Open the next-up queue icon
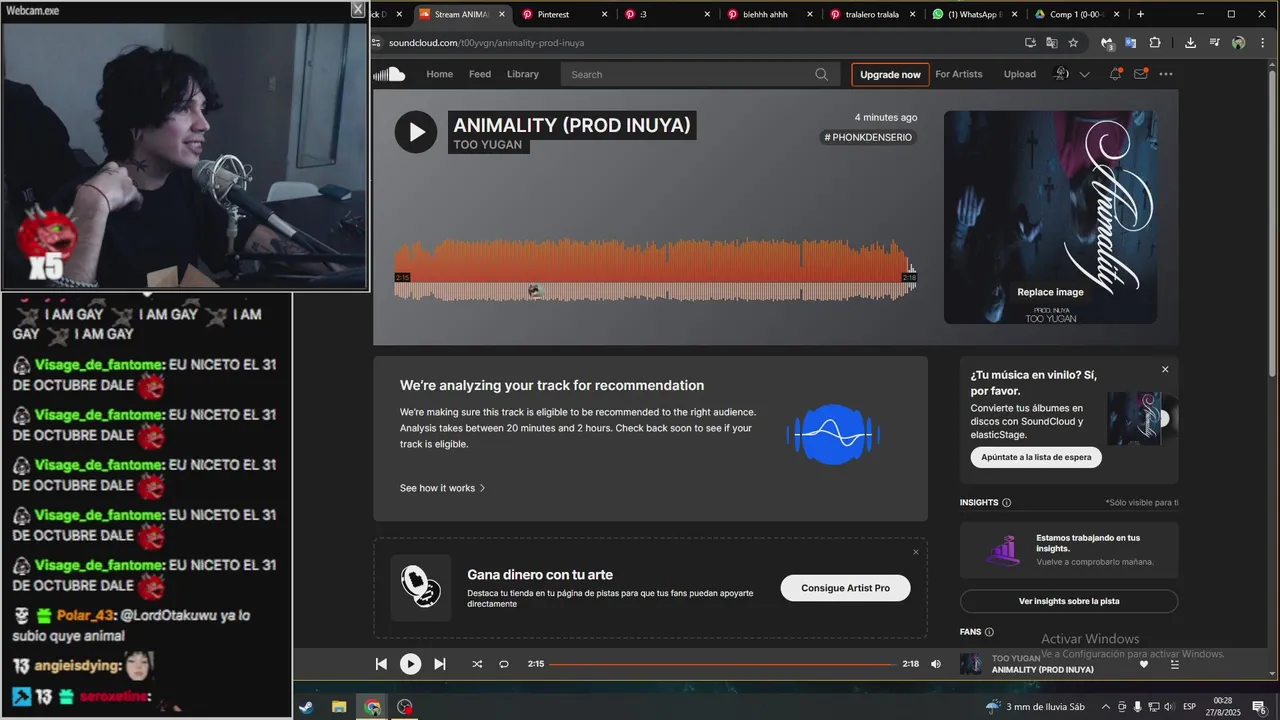 [x=1175, y=664]
